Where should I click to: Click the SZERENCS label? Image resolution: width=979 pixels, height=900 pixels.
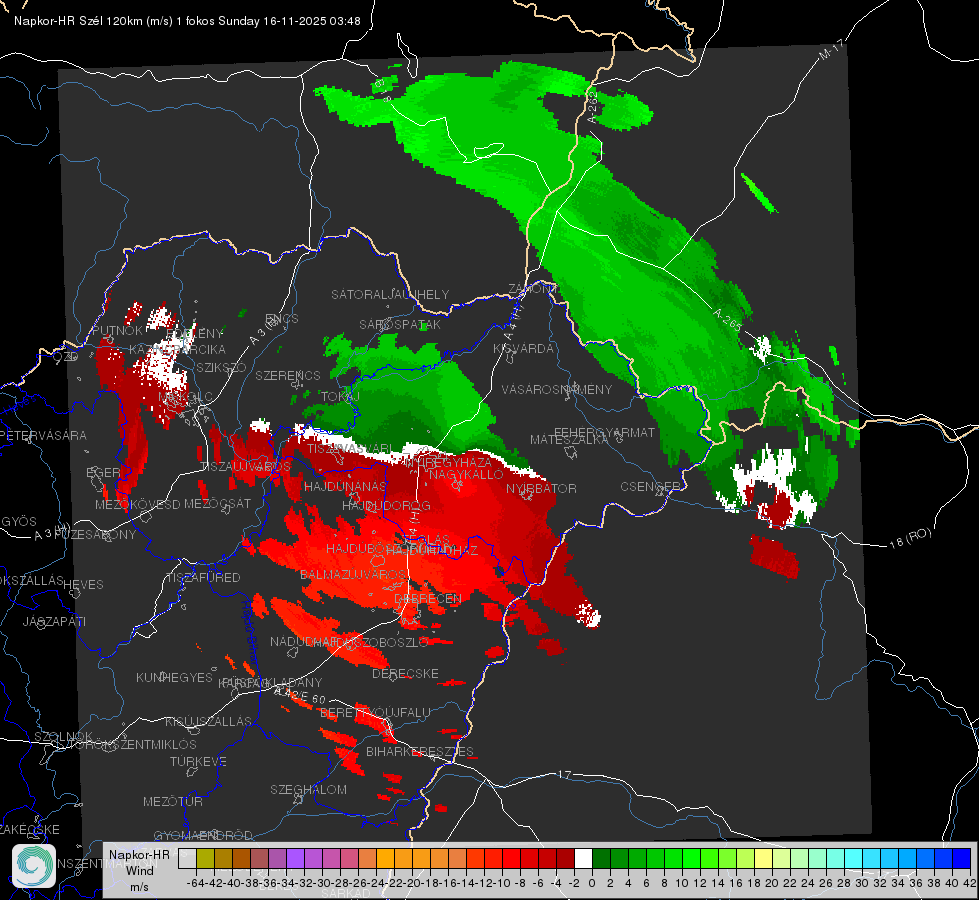[288, 375]
